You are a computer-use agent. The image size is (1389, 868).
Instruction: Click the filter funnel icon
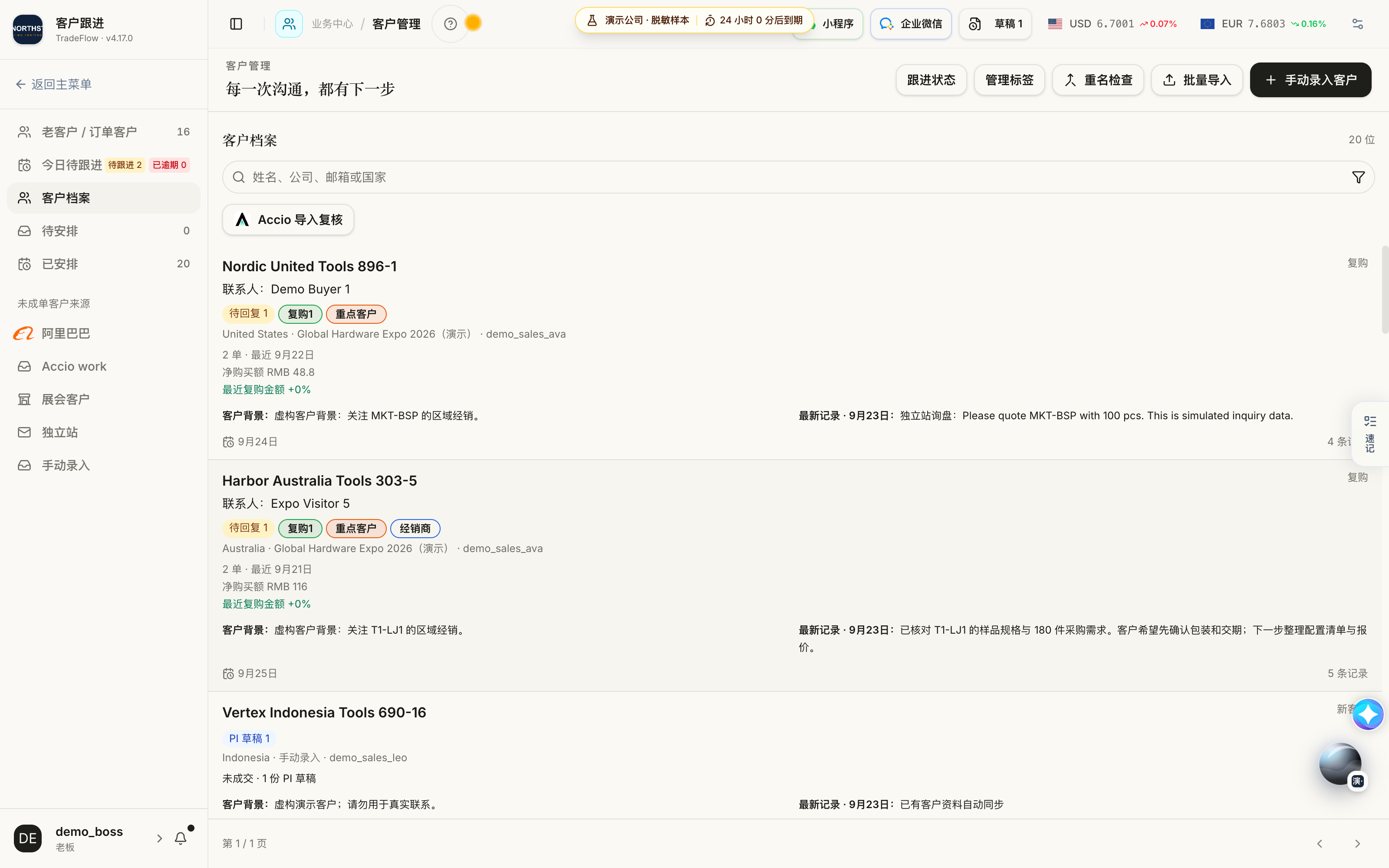click(1358, 178)
